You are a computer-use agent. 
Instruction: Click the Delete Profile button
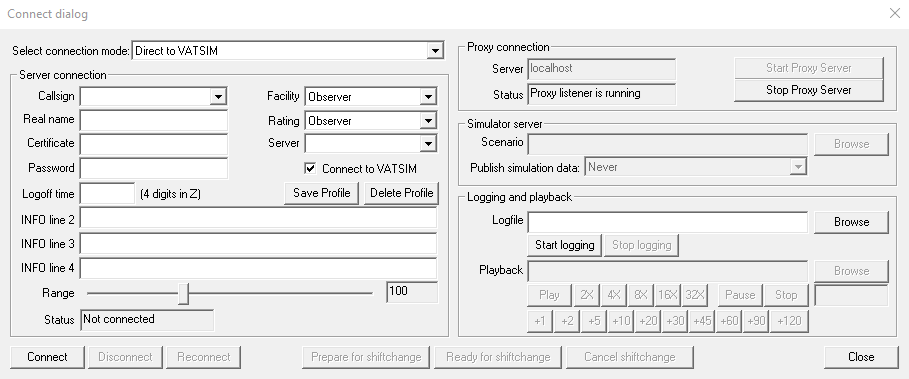[x=401, y=193]
